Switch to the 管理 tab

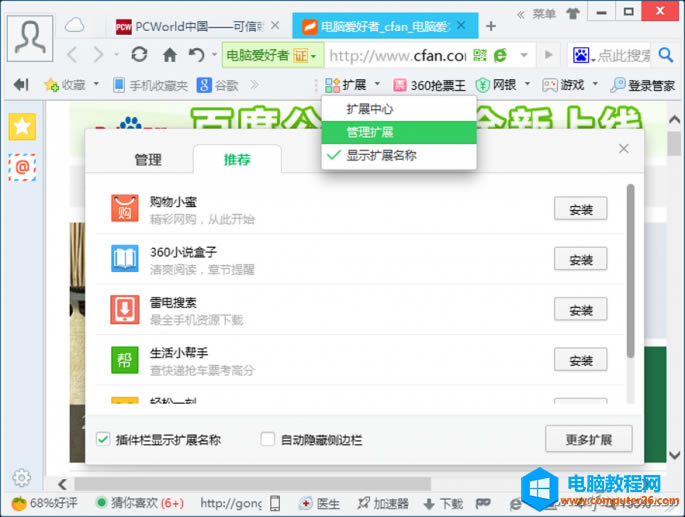[x=148, y=159]
